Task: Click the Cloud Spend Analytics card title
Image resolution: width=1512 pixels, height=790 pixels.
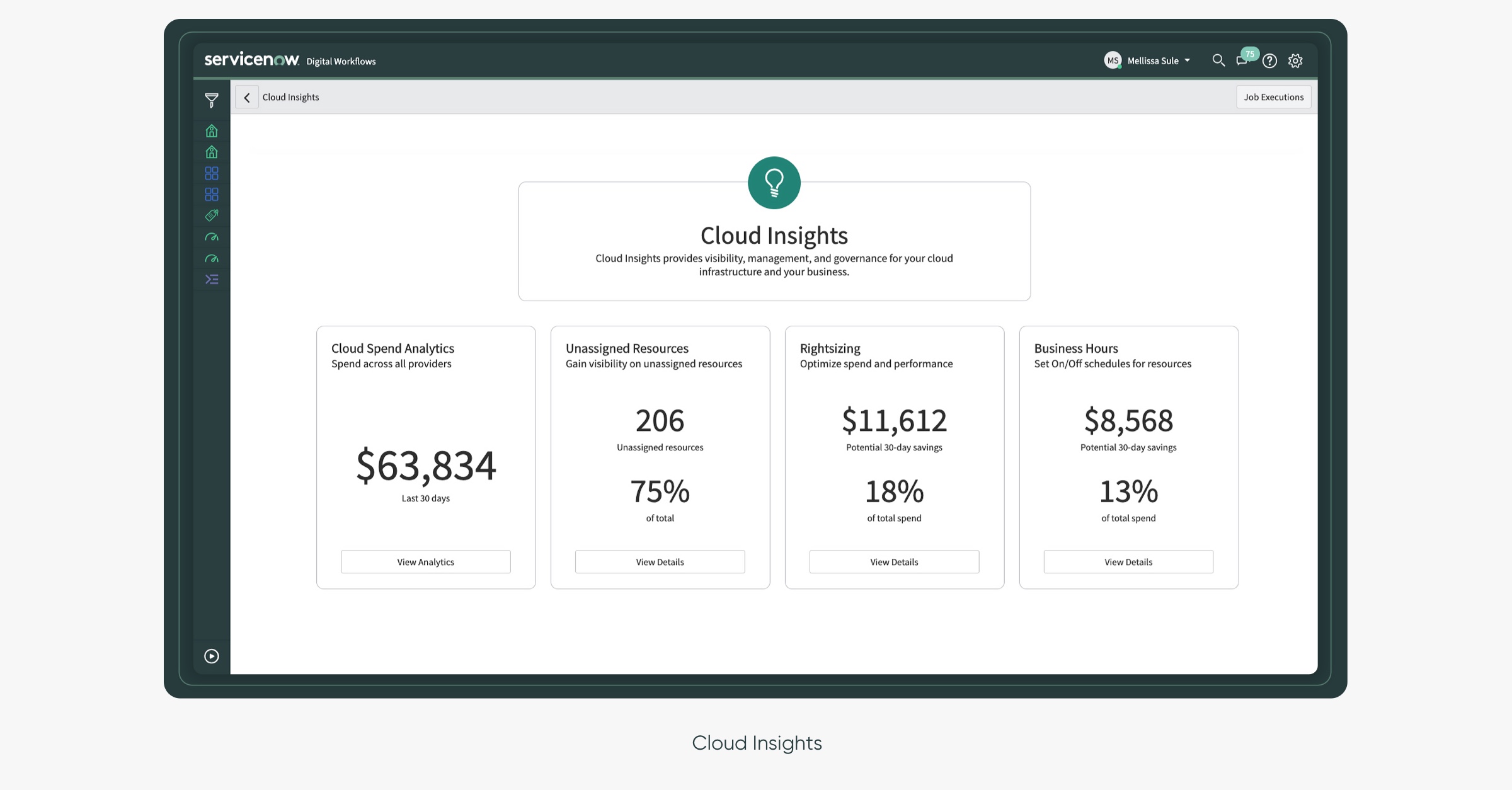Action: click(392, 348)
